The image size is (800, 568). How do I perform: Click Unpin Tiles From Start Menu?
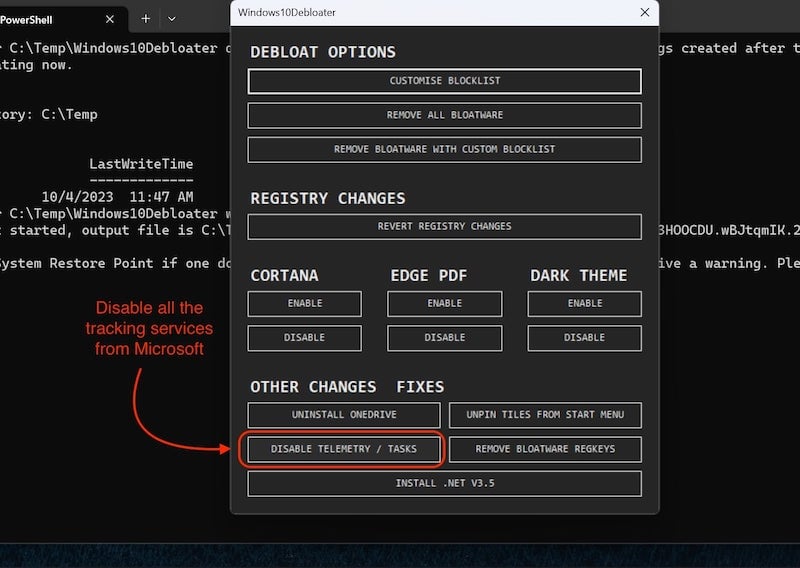pyautogui.click(x=545, y=415)
